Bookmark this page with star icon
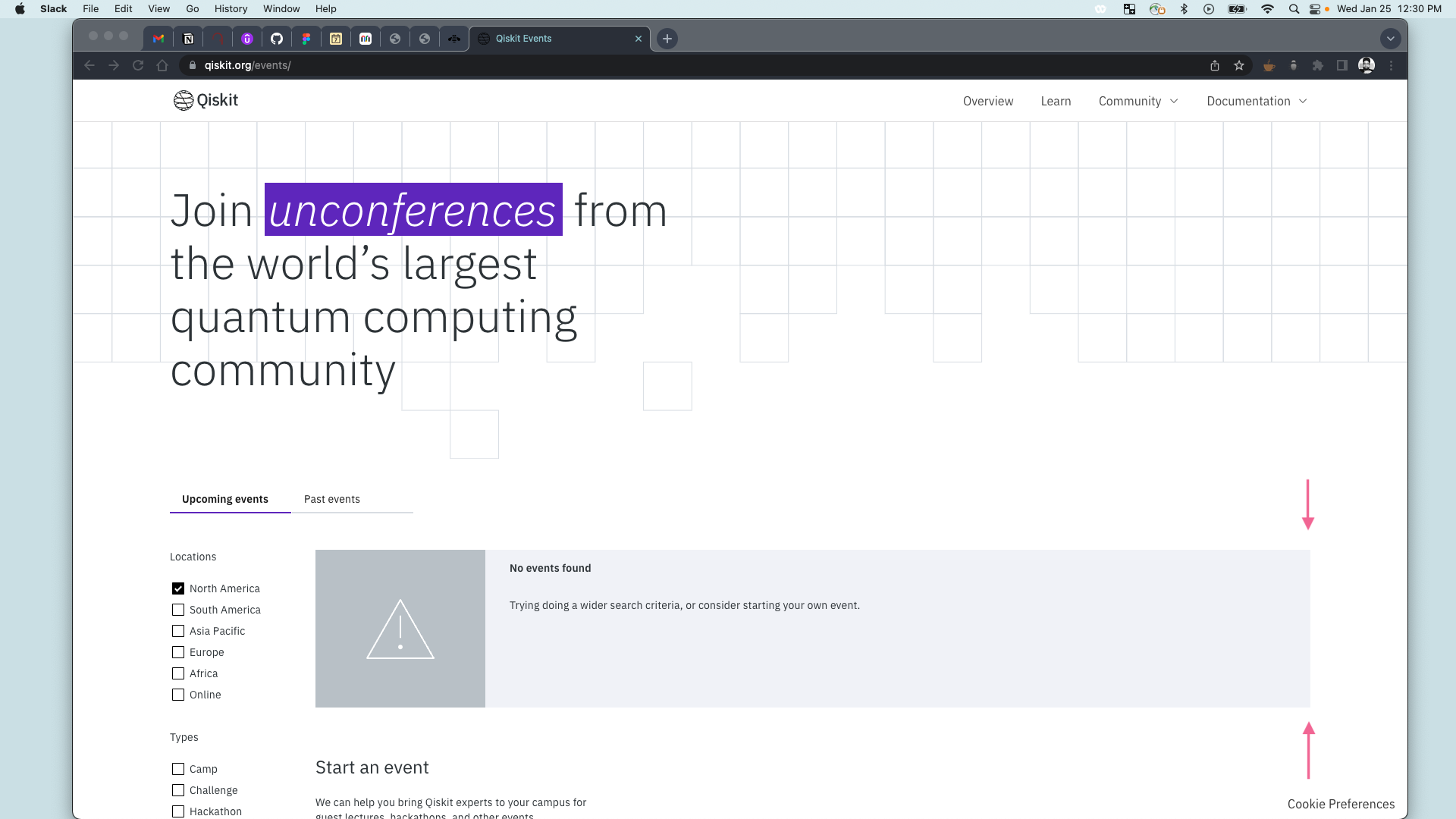 [x=1239, y=65]
